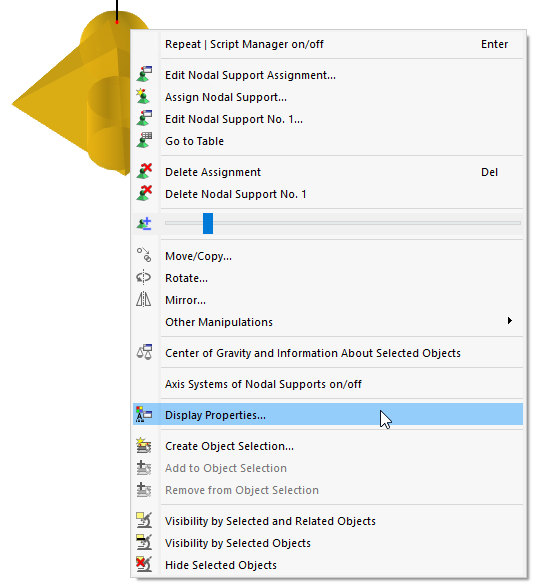Click the size slider track right of handle
The image size is (540, 588).
point(367,223)
